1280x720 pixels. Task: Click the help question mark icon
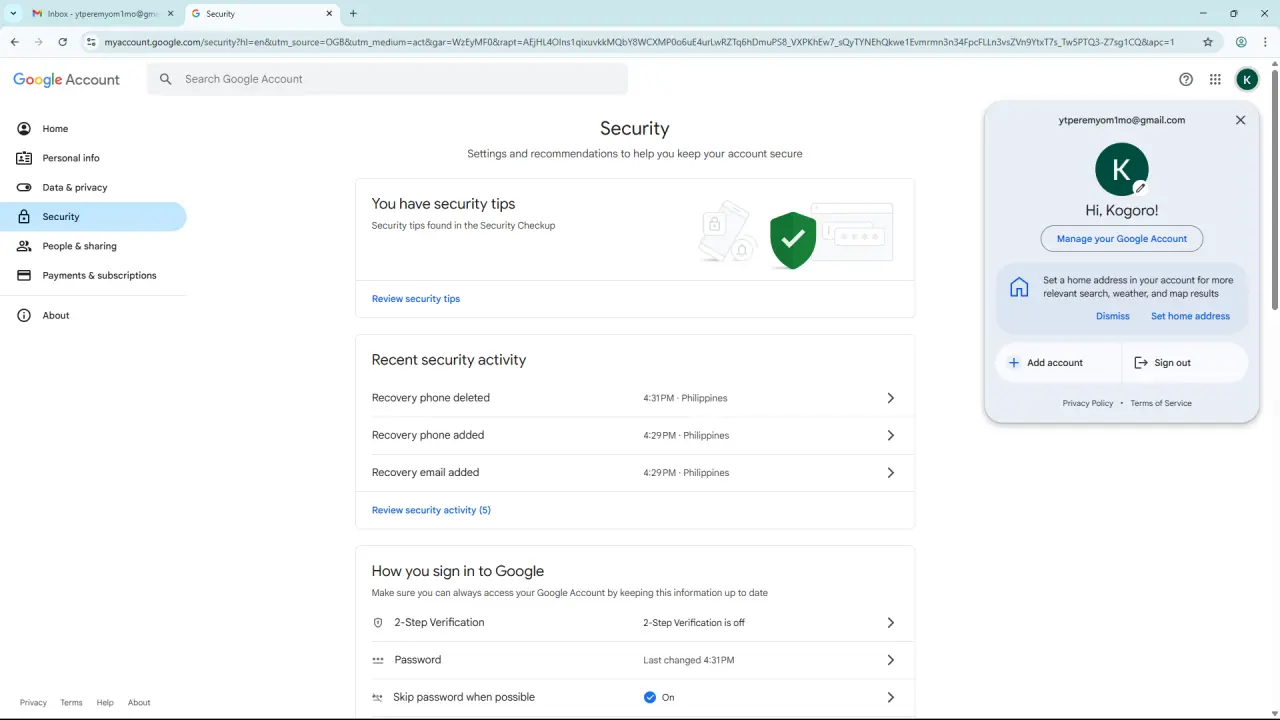pos(1186,80)
